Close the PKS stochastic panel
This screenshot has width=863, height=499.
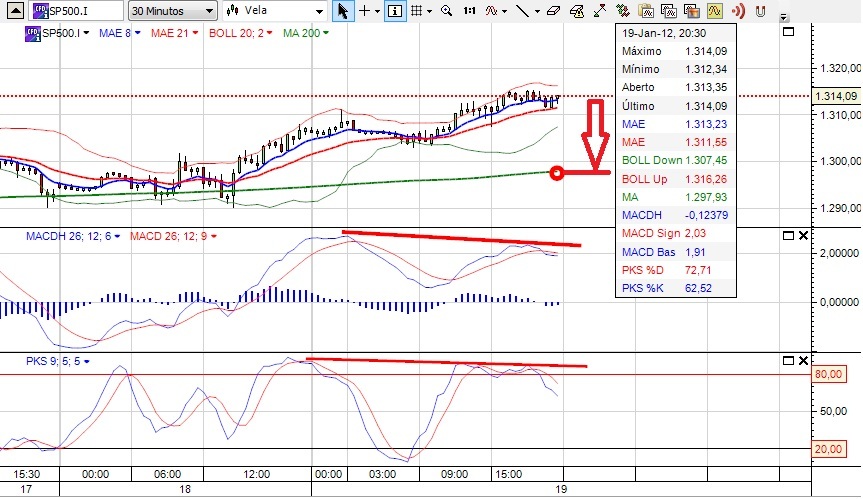point(803,360)
